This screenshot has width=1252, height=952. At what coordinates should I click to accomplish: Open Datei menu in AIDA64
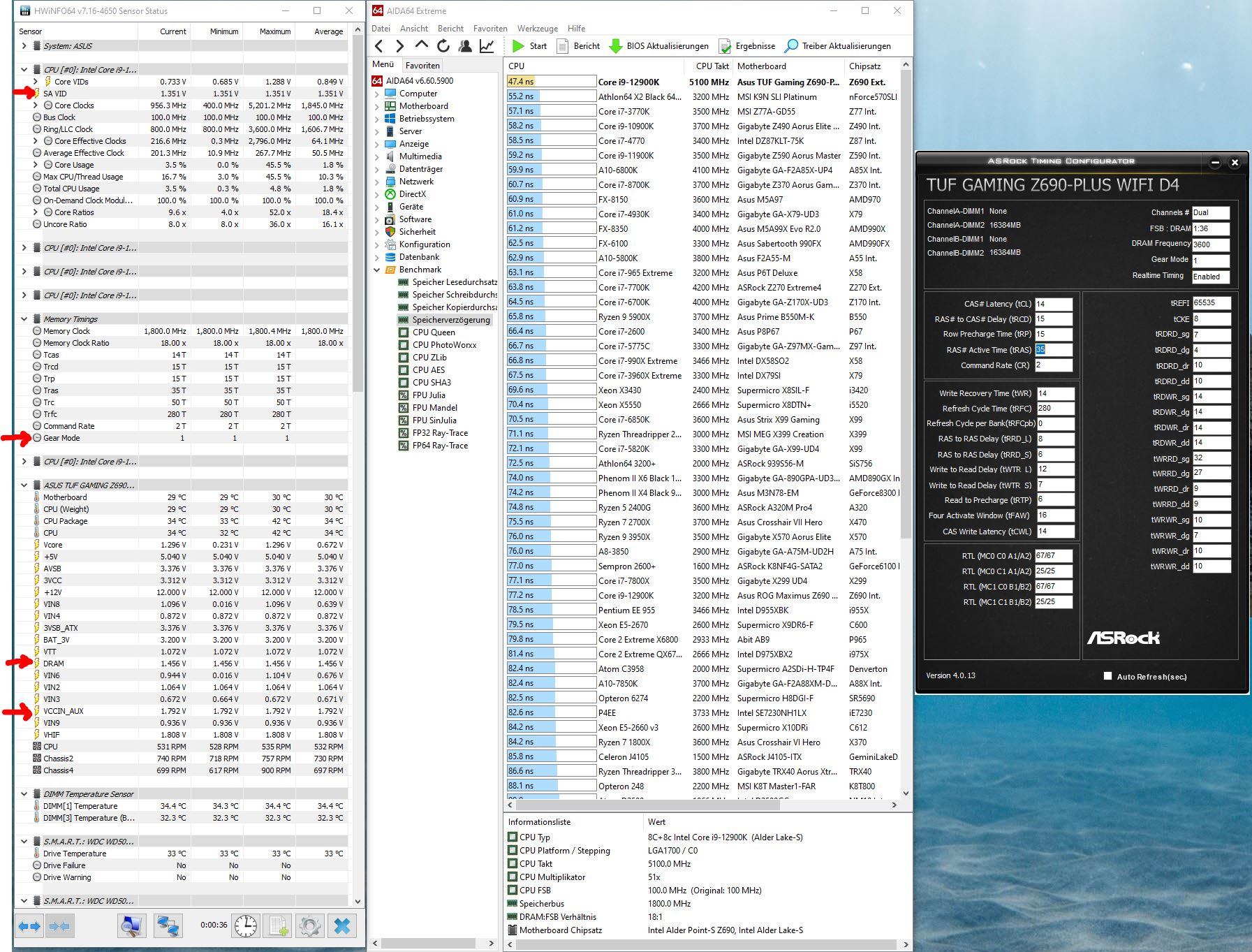[381, 29]
